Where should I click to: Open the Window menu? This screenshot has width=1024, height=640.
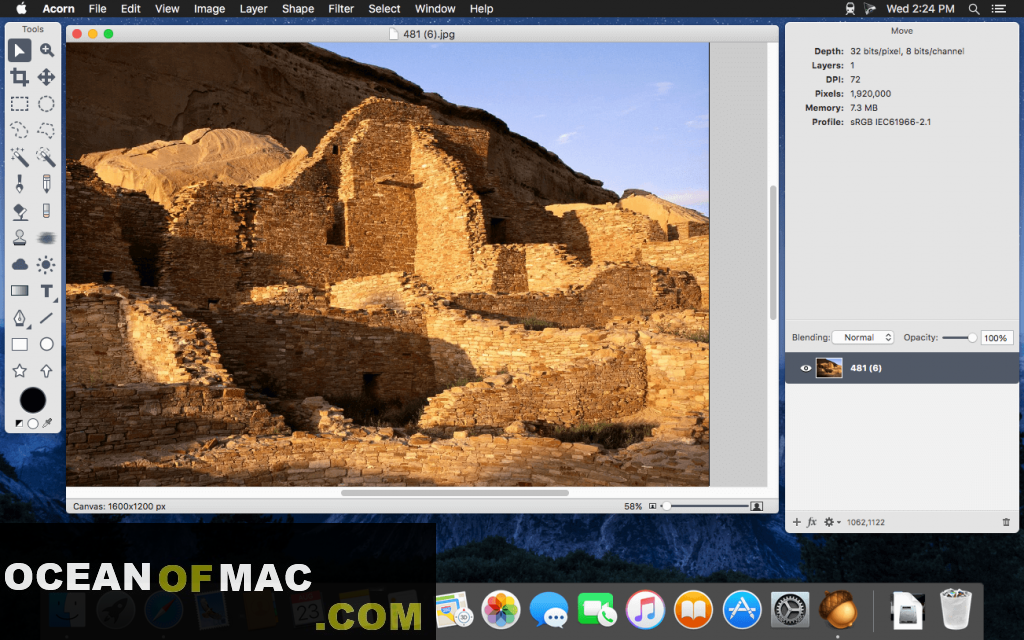coord(435,8)
